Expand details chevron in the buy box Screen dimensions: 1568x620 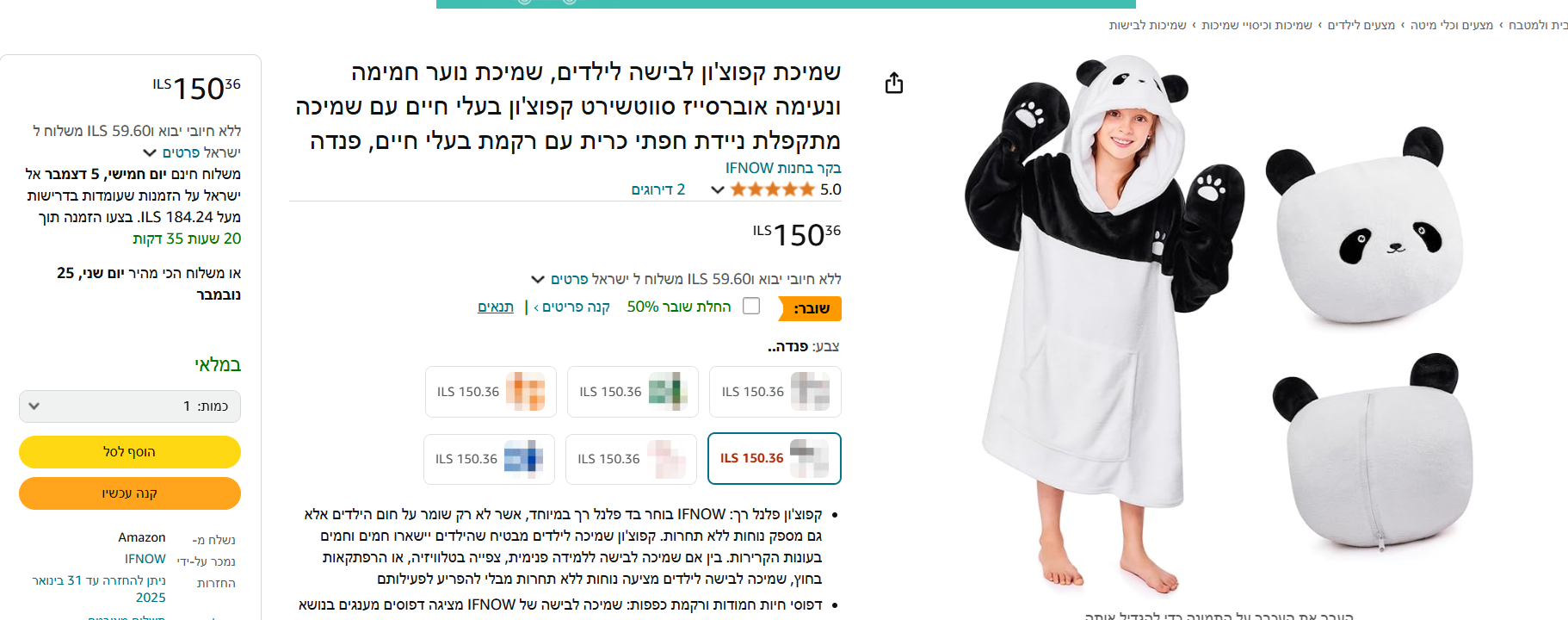[150, 152]
